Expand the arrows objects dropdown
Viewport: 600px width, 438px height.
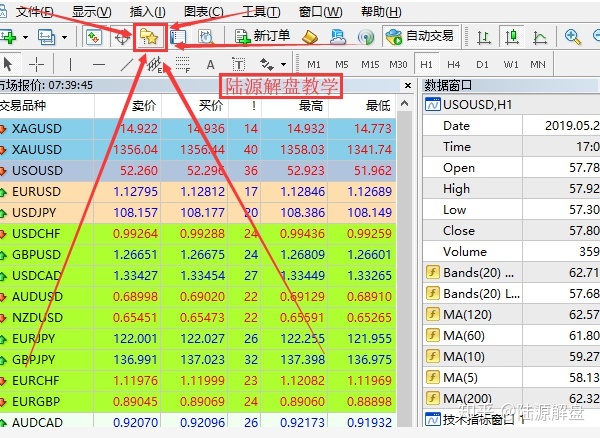[284, 64]
